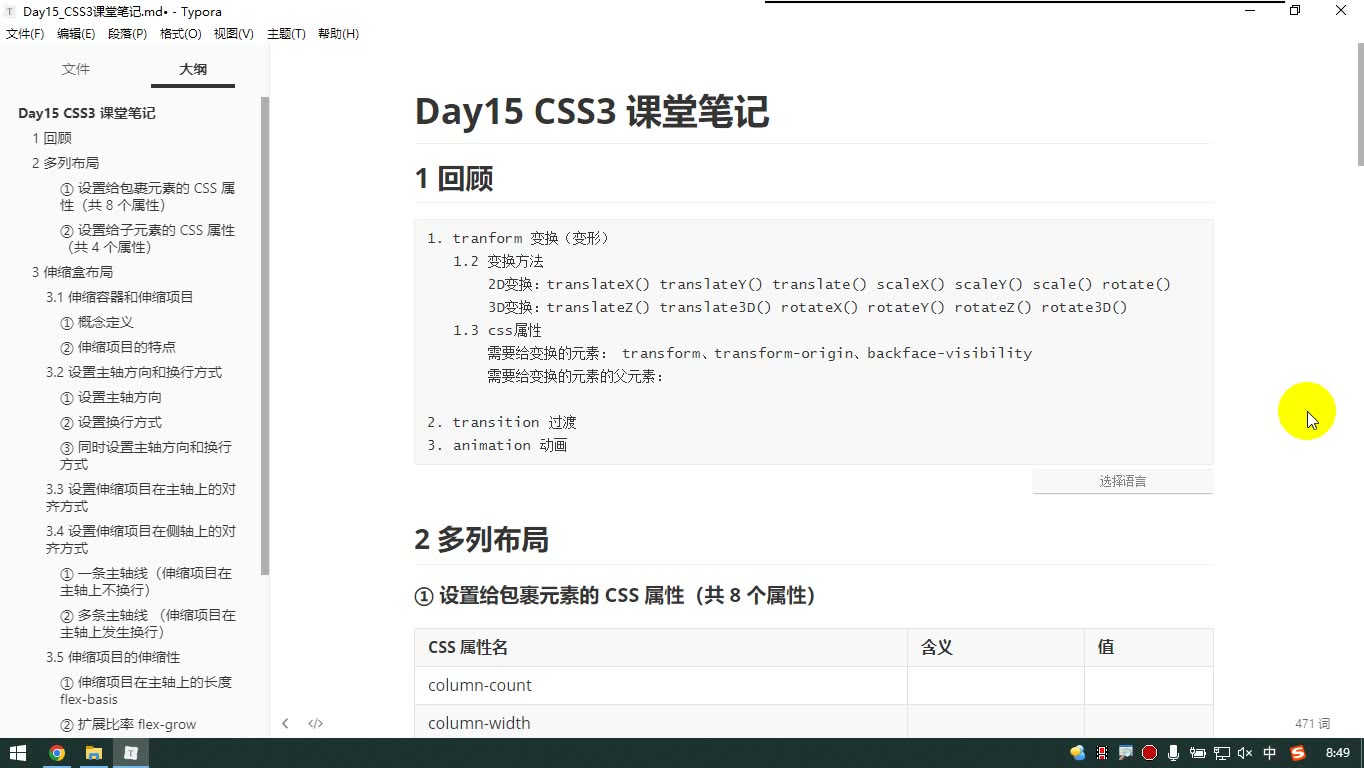Click the 471 词 word count

[1312, 723]
